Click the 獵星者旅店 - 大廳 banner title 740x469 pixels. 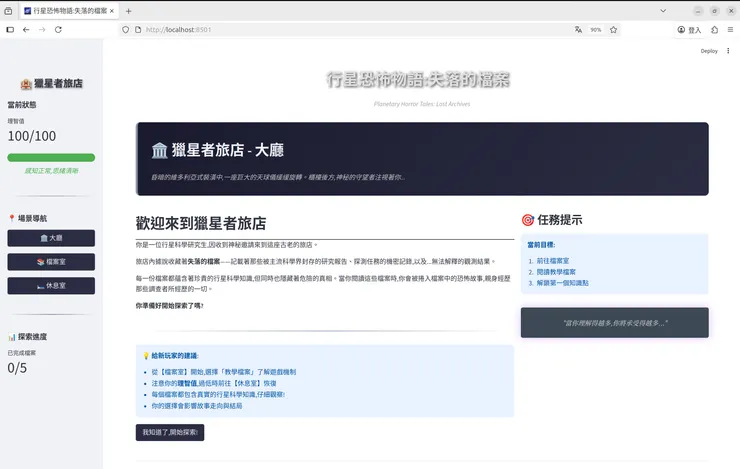[x=218, y=151]
